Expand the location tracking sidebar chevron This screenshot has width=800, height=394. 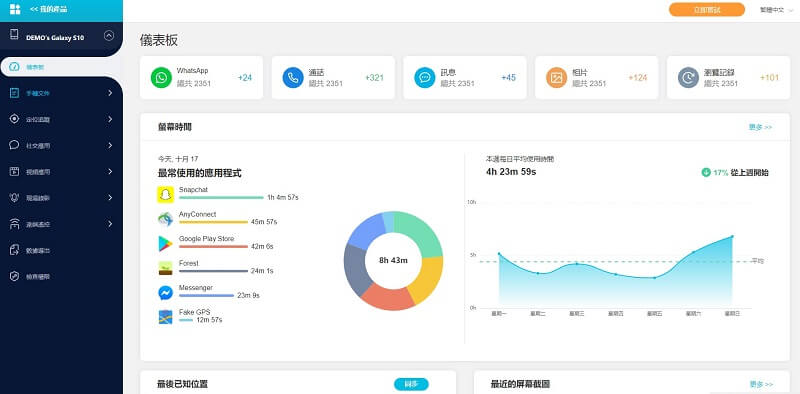(x=110, y=119)
